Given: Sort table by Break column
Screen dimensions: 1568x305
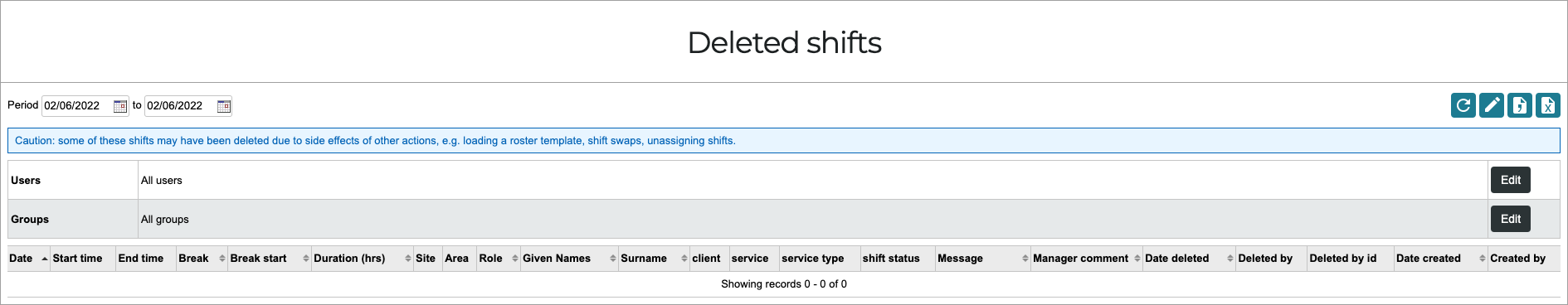Looking at the screenshot, I should pyautogui.click(x=202, y=259).
